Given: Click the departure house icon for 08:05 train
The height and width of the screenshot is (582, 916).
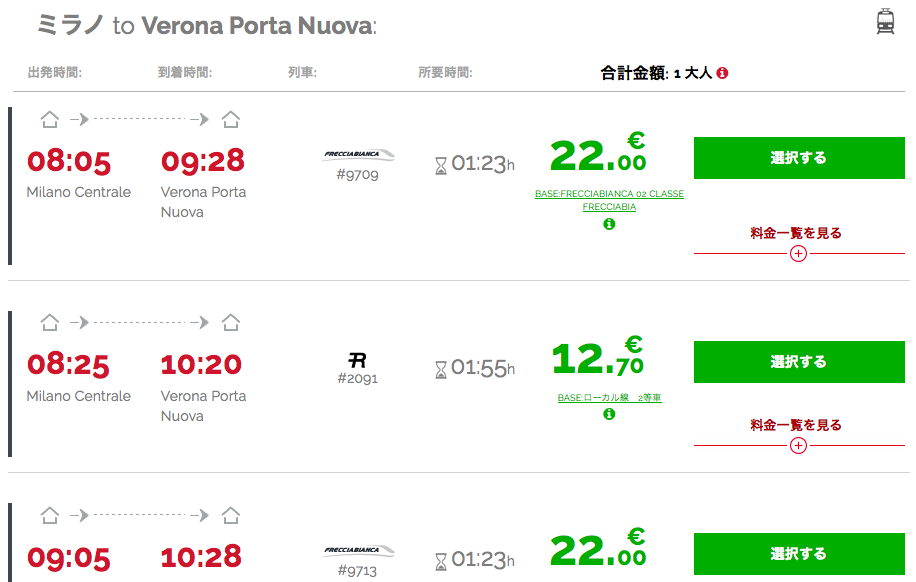Looking at the screenshot, I should click(50, 119).
